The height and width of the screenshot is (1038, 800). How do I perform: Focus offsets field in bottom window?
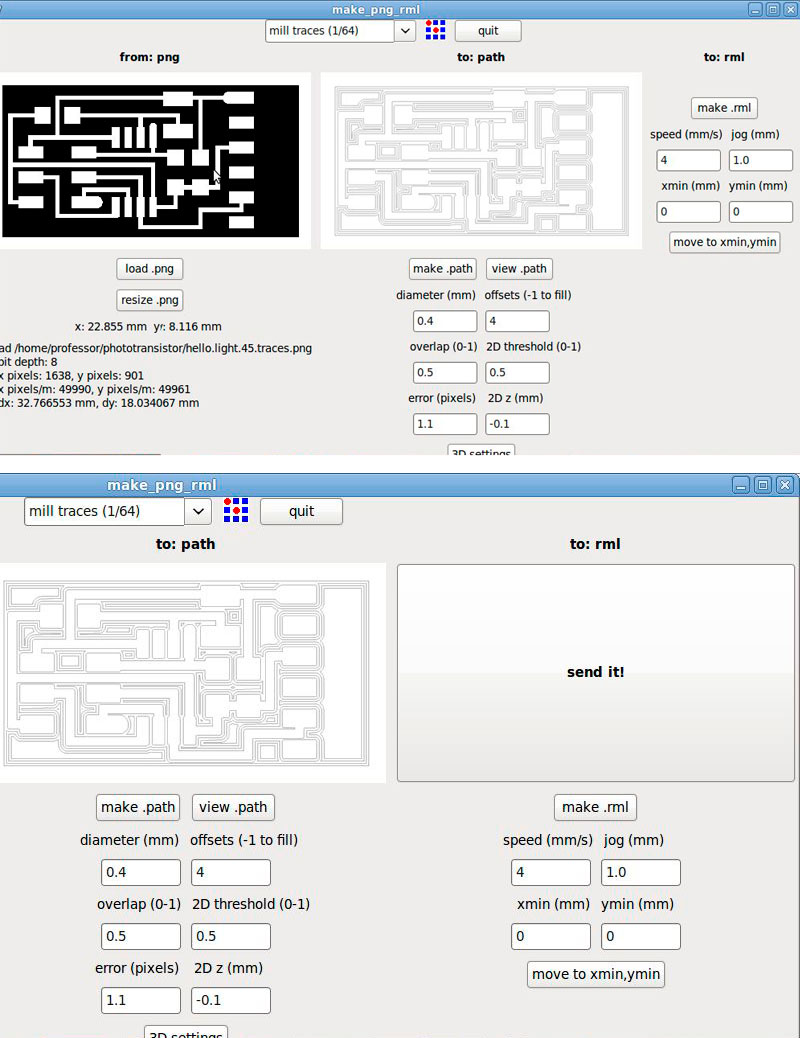230,873
